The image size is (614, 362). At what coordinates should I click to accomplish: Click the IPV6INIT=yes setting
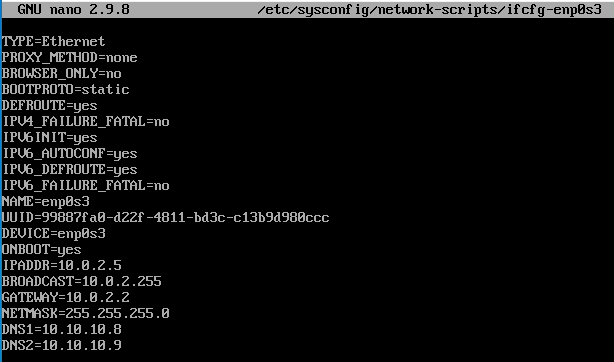pos(50,138)
